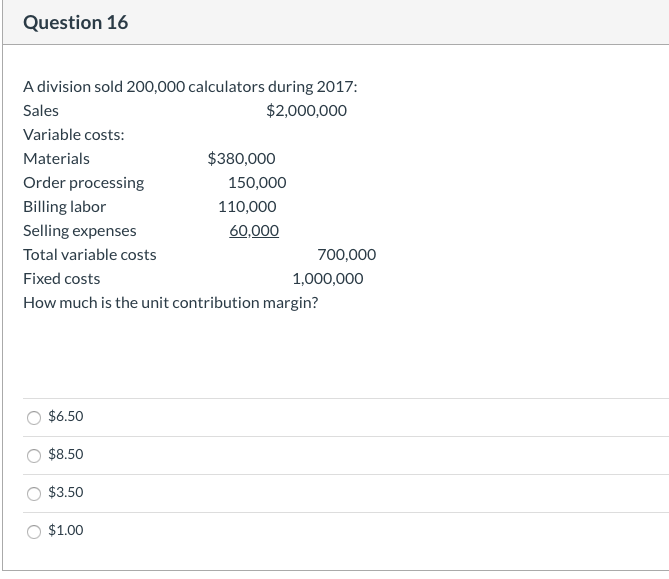The image size is (669, 579).
Task: Choose the $8.50 radio button
Action: pos(34,456)
